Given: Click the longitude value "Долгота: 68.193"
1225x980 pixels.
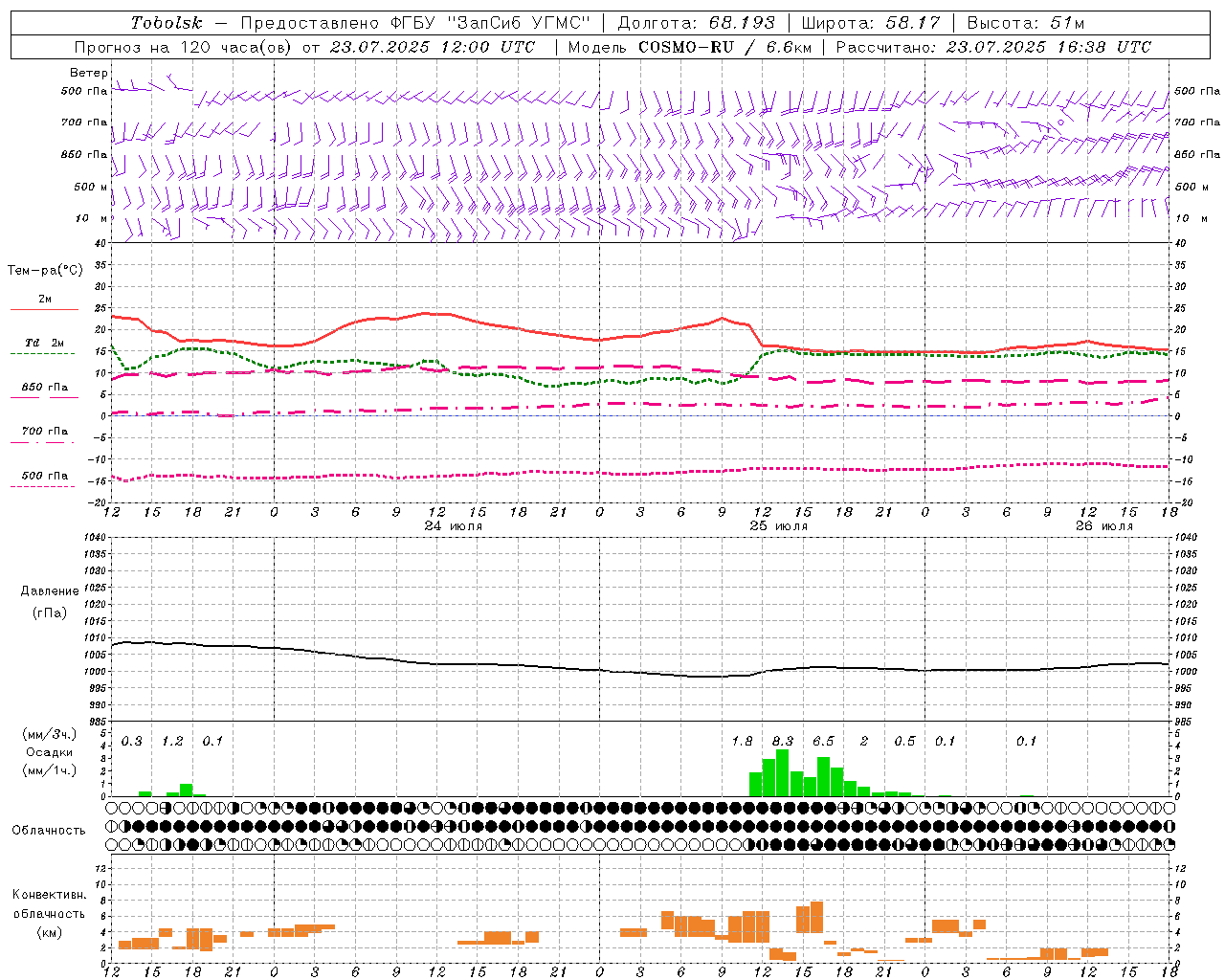Looking at the screenshot, I should click(696, 23).
